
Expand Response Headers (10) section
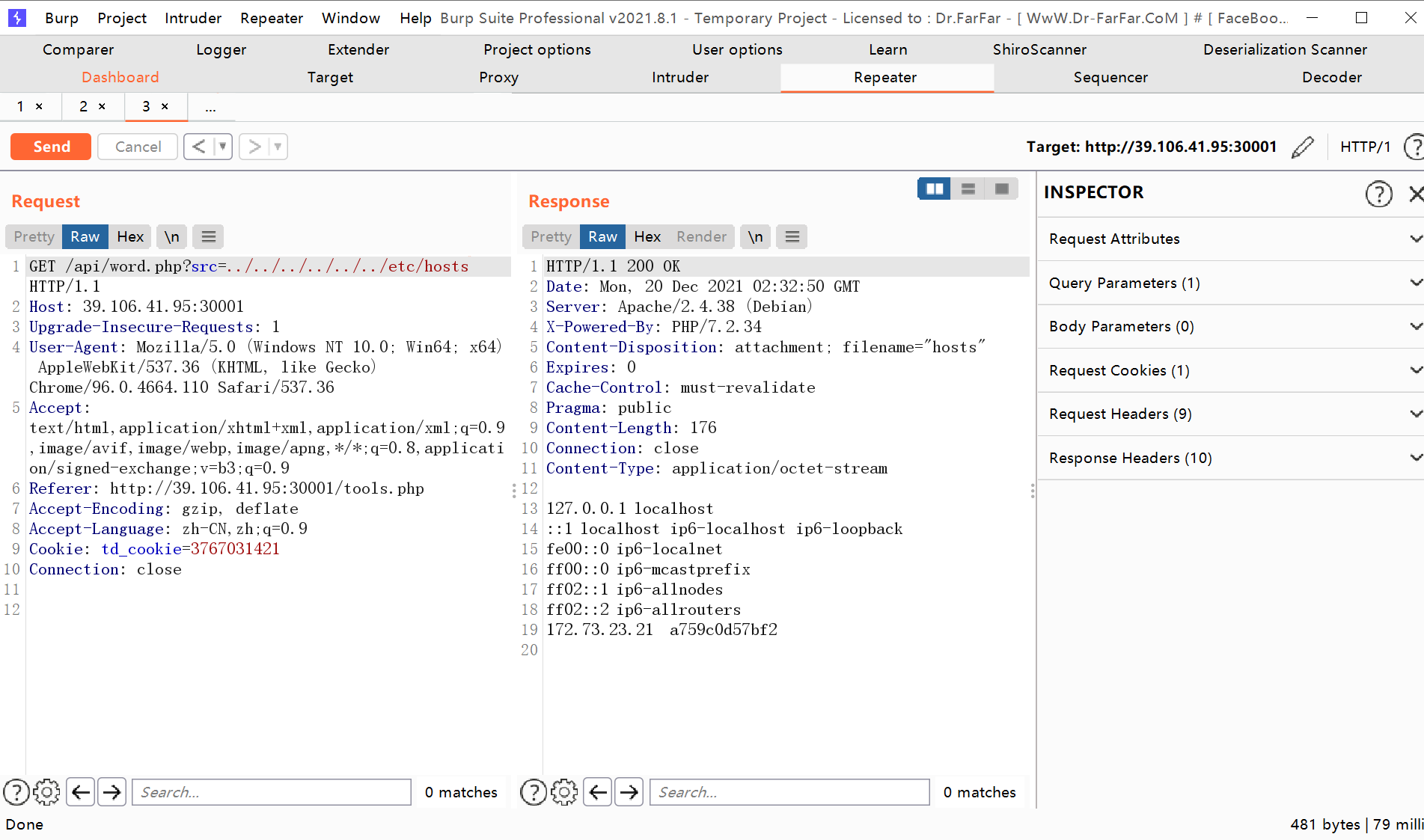click(1231, 458)
